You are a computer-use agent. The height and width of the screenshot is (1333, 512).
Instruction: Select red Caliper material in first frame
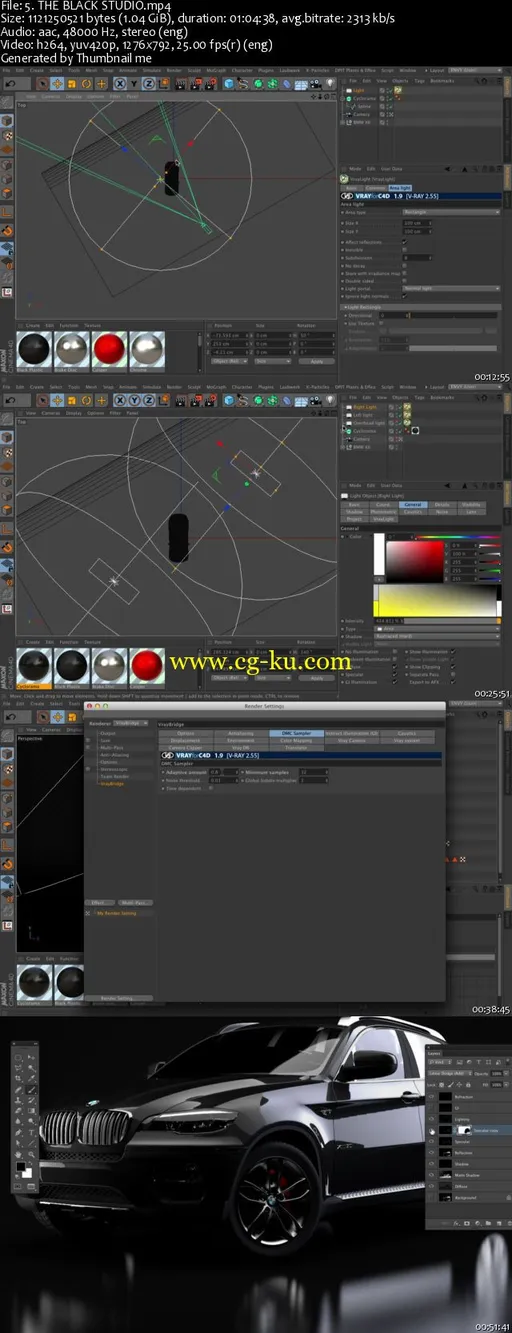tap(110, 352)
